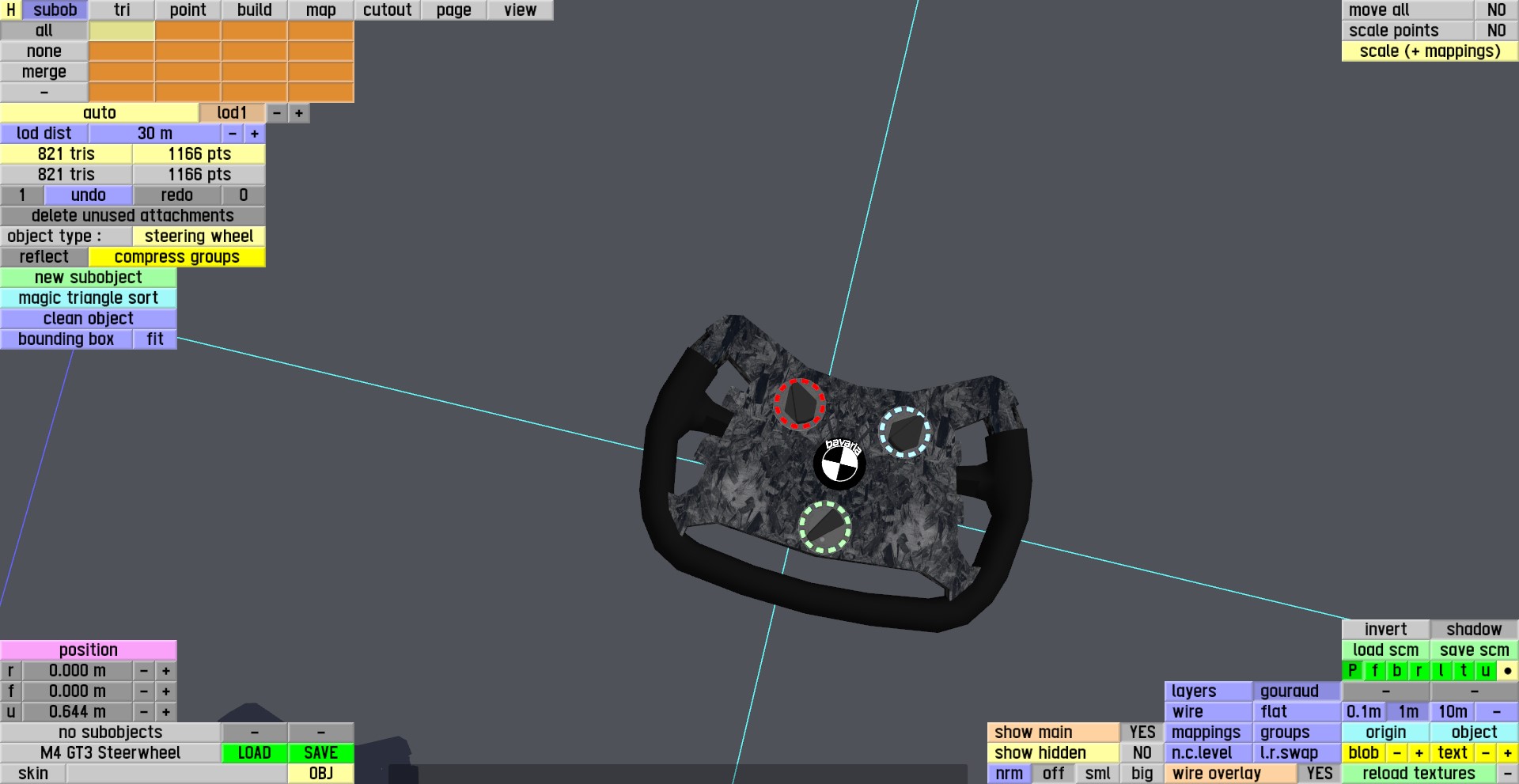Open the build tab
The height and width of the screenshot is (784, 1519).
[x=255, y=10]
